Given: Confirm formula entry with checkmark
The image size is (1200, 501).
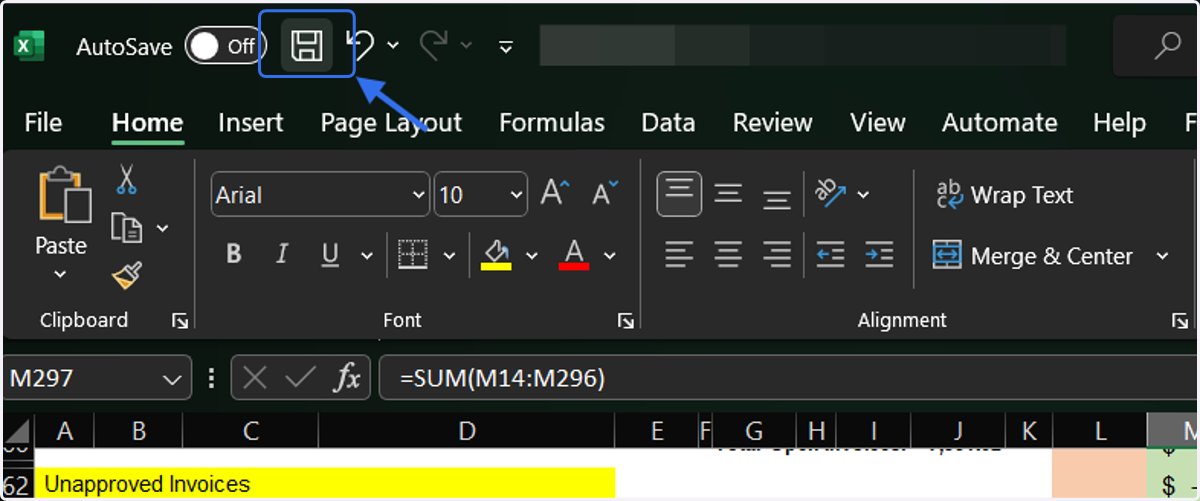Looking at the screenshot, I should click(x=300, y=378).
